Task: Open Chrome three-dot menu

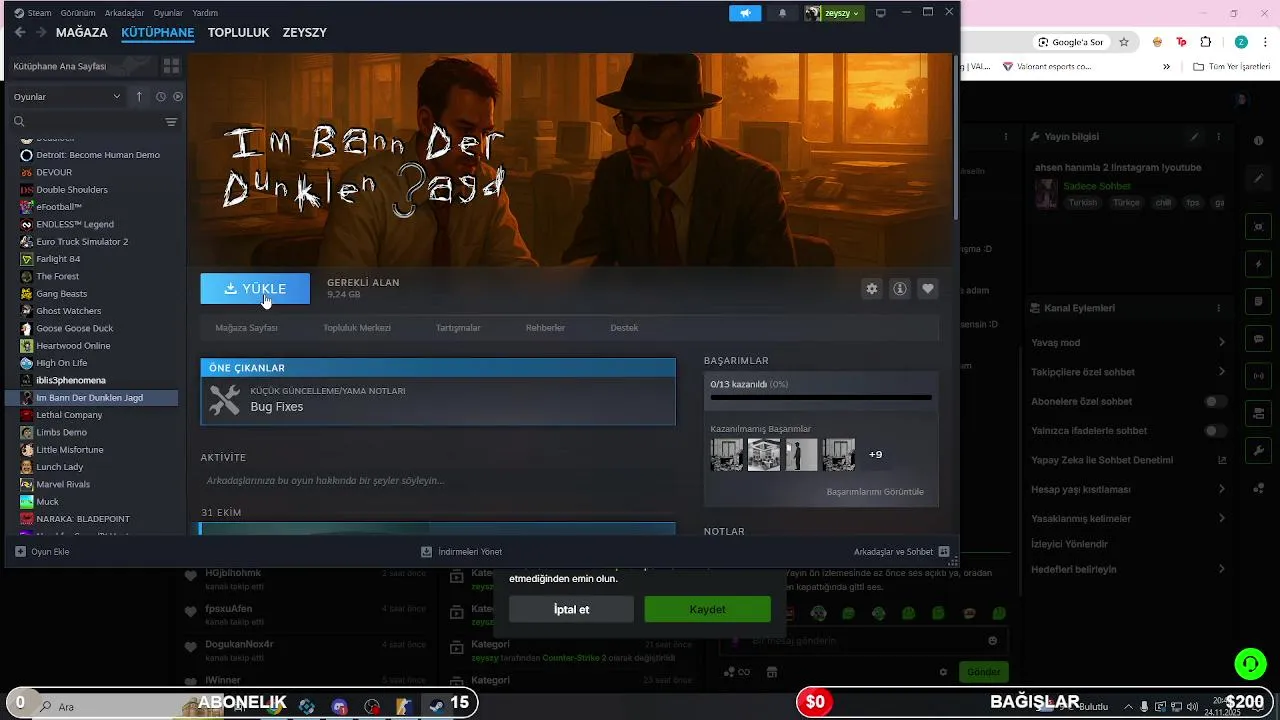Action: [1266, 42]
